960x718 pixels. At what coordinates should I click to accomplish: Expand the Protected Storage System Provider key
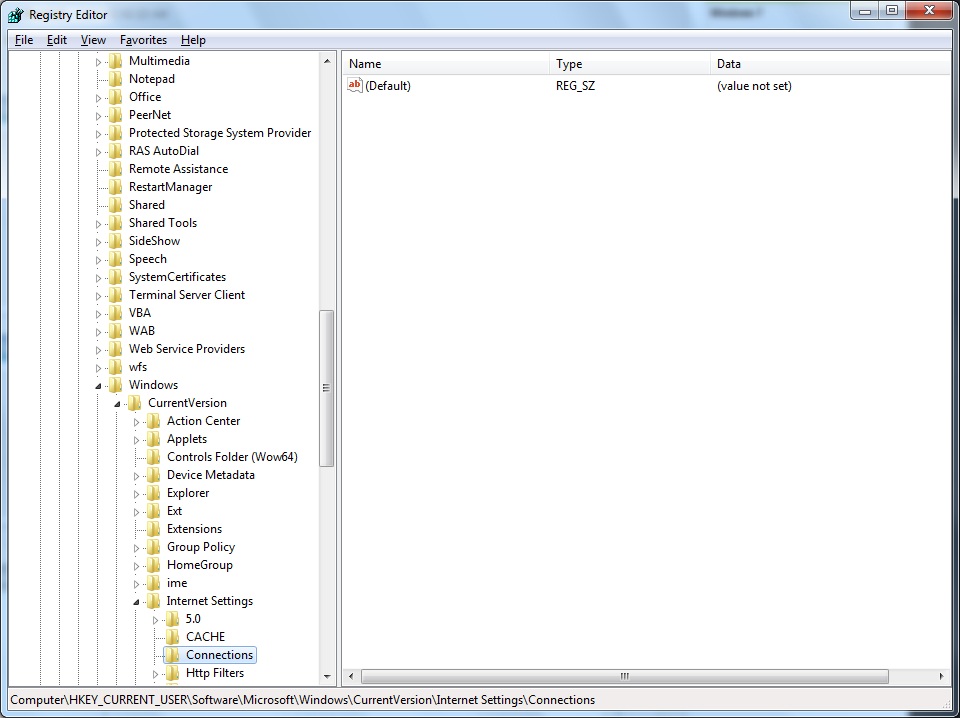click(98, 134)
